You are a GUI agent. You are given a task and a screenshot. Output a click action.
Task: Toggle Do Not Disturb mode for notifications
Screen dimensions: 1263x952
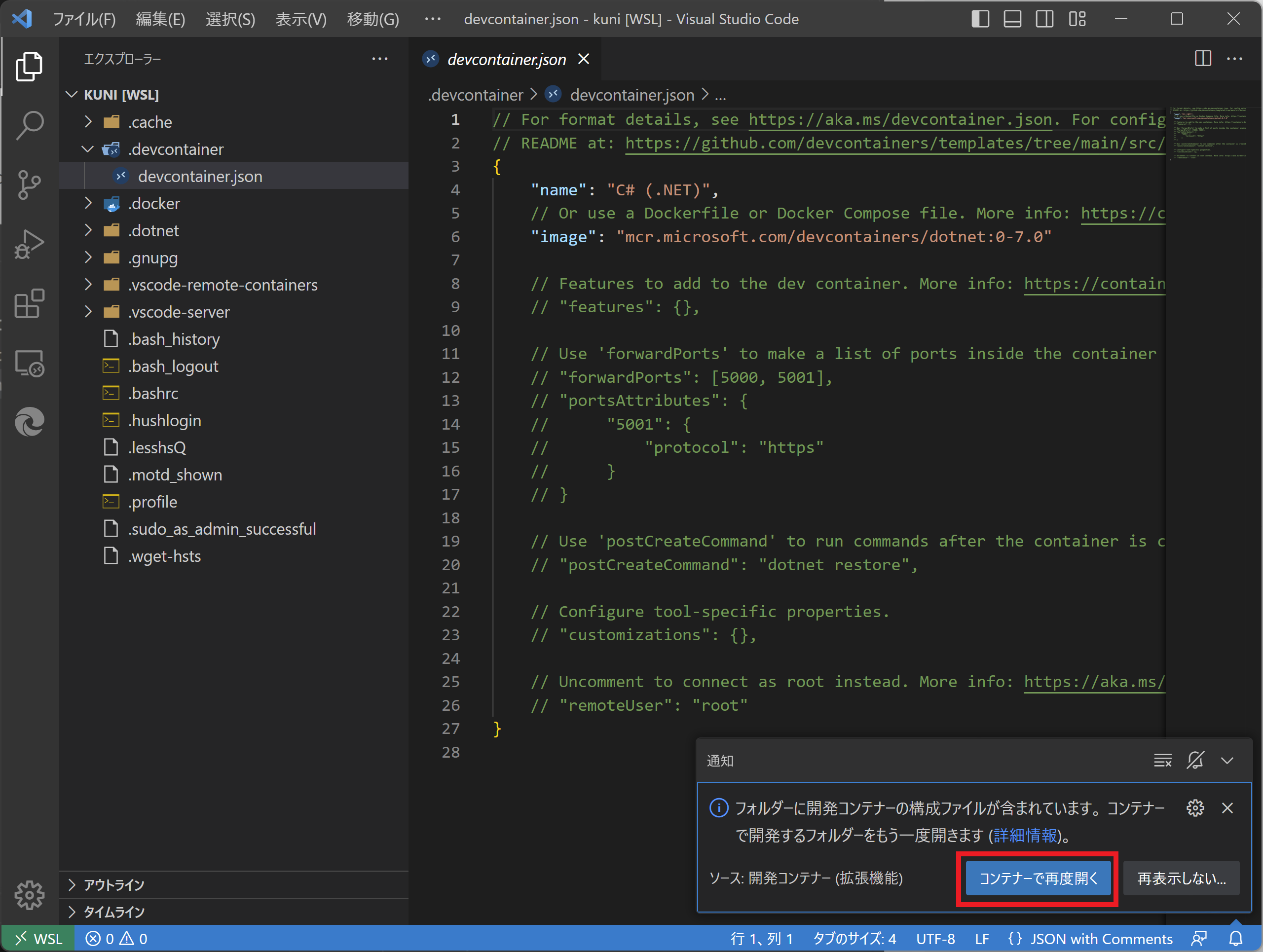click(1195, 760)
